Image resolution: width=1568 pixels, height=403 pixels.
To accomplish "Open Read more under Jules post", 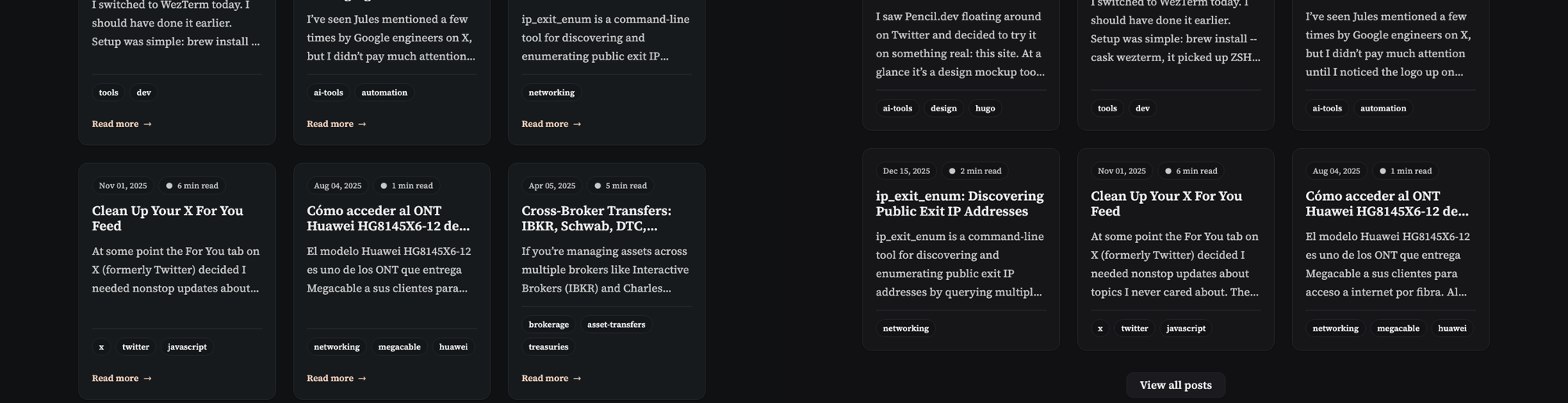I will (336, 124).
